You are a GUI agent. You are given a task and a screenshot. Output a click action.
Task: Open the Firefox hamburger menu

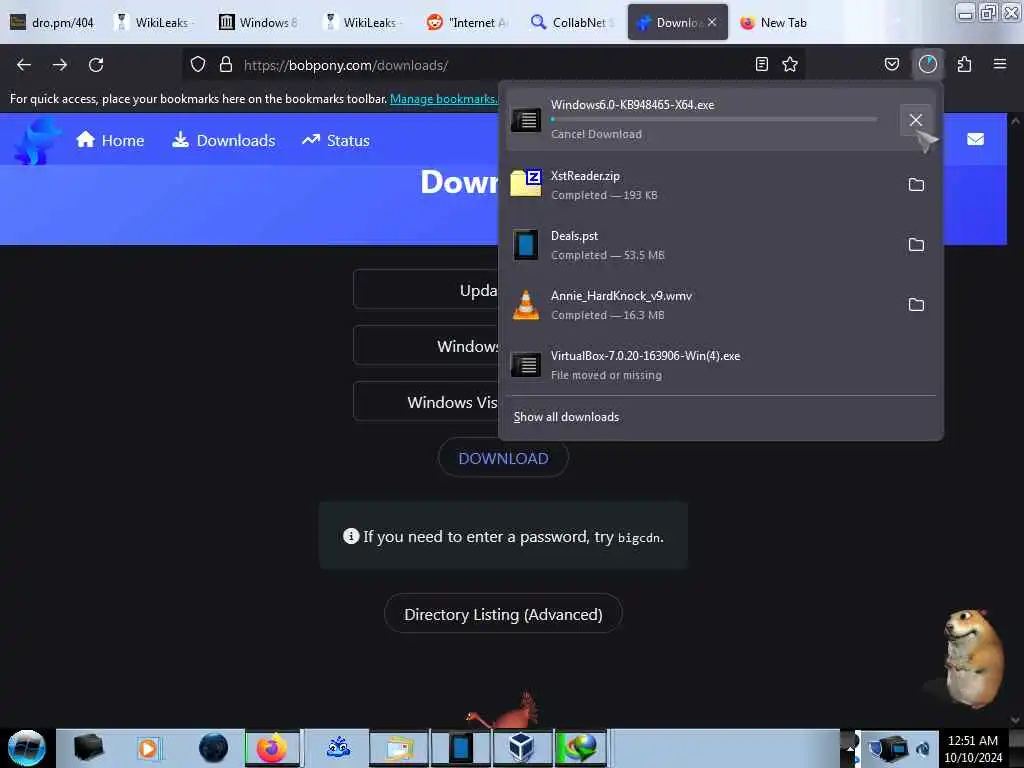[1000, 64]
